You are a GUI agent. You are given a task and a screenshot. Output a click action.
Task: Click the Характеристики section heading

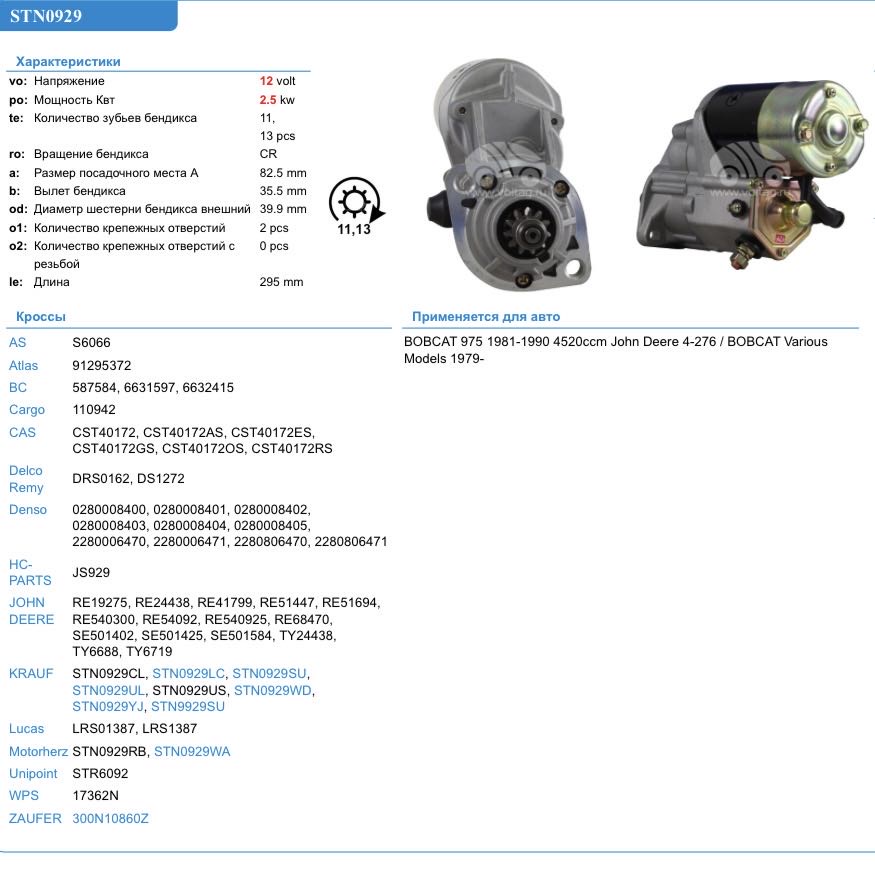click(68, 62)
